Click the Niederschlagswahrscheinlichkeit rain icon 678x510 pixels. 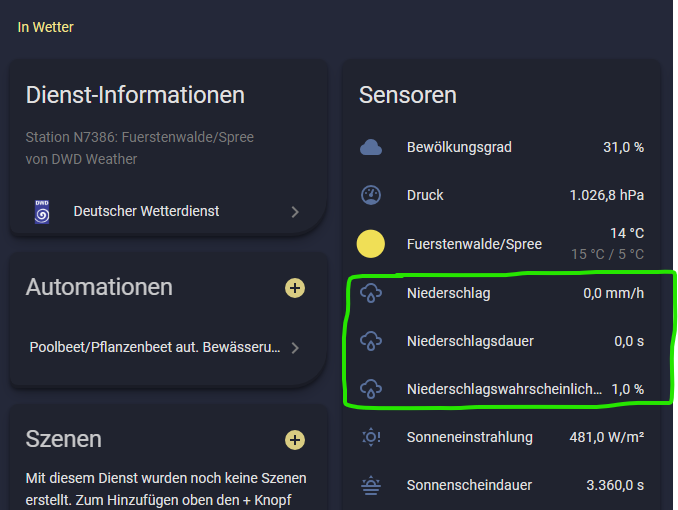(371, 389)
